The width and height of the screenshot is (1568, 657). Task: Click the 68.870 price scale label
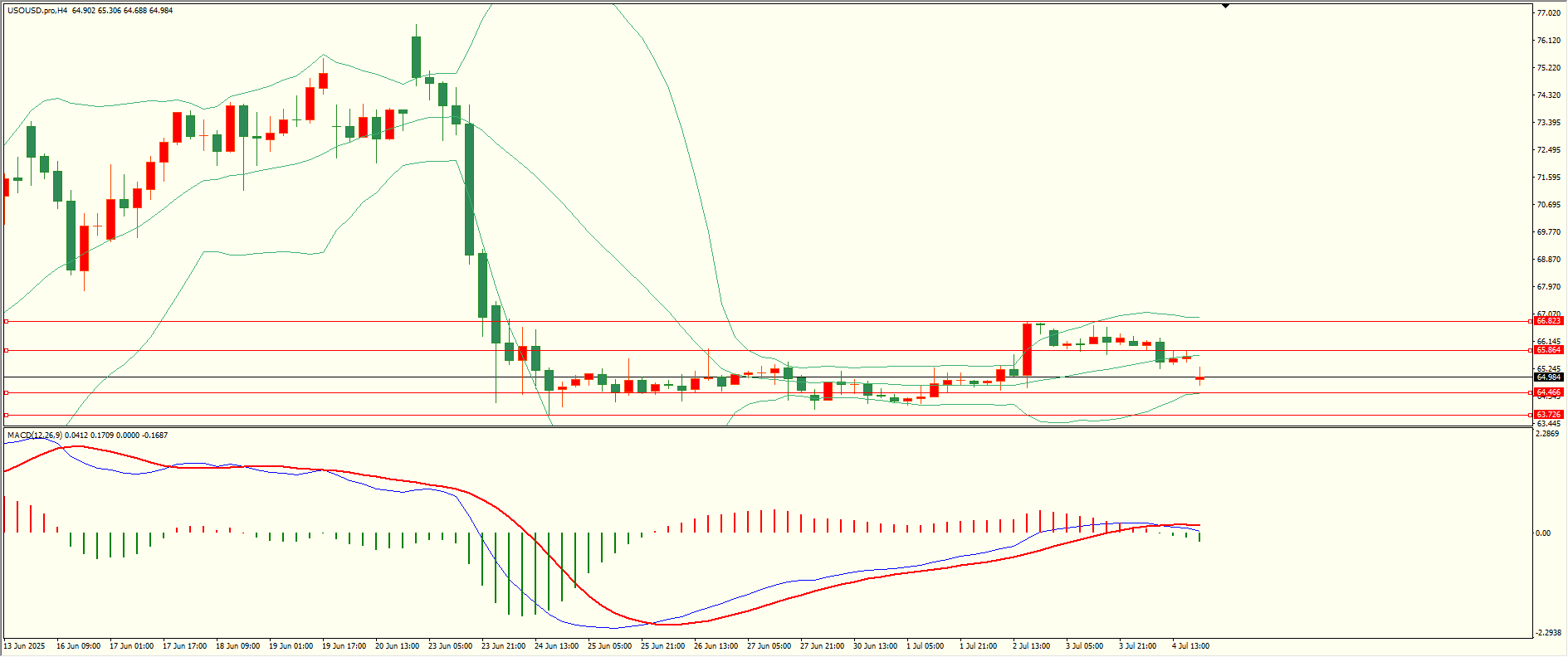point(1549,260)
